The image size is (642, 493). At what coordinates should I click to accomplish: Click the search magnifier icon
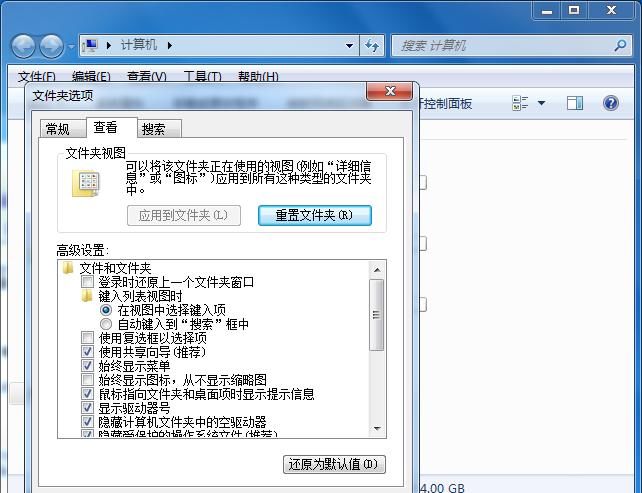621,46
